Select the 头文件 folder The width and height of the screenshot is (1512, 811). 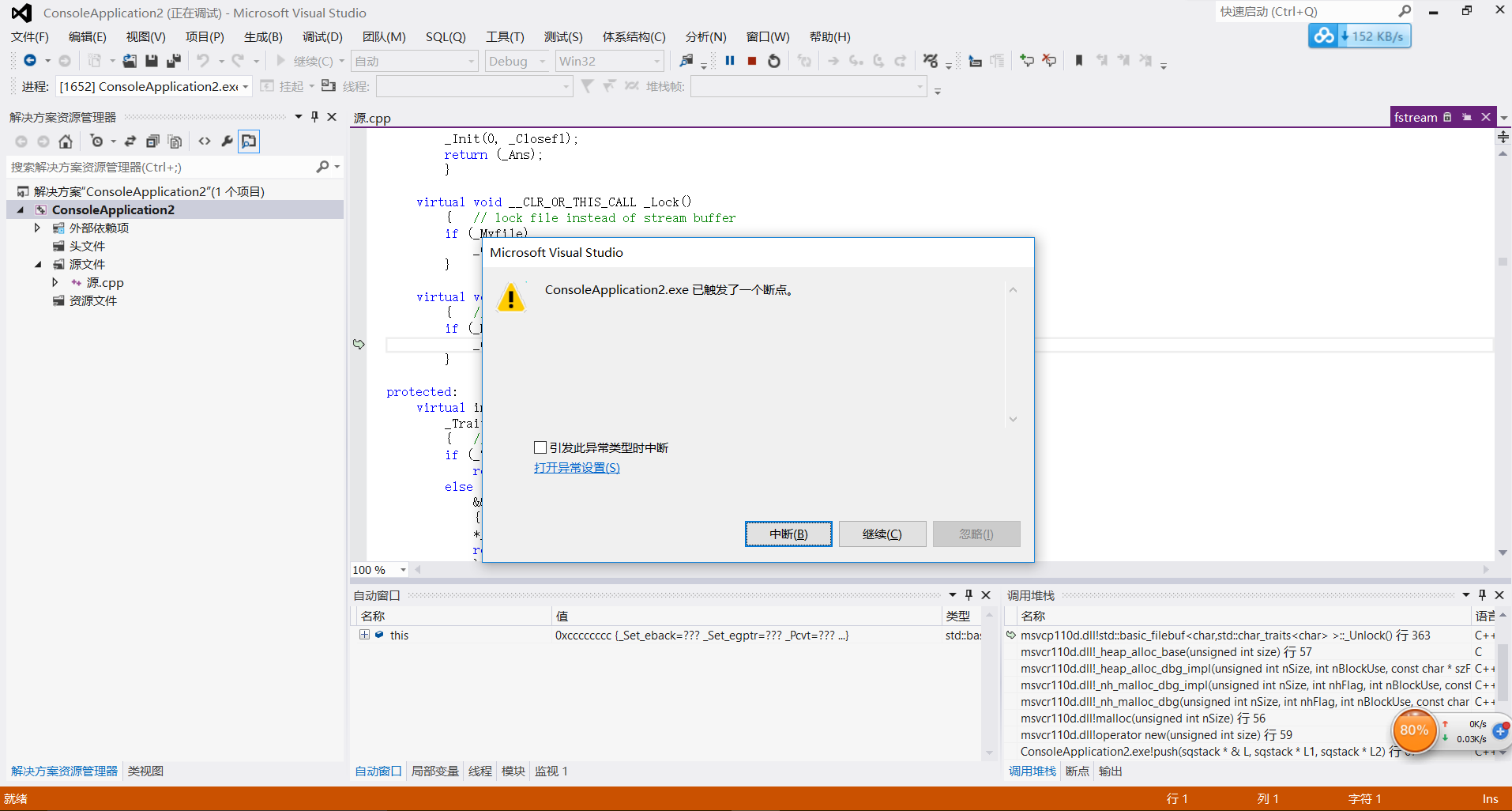(87, 246)
